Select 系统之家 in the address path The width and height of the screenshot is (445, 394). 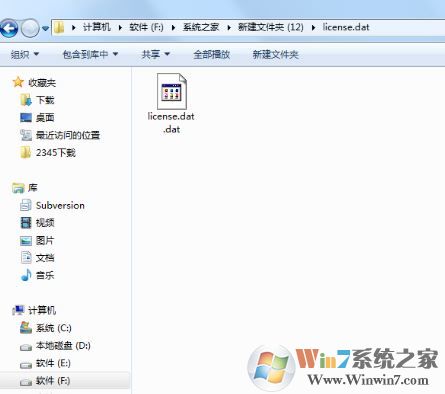pos(201,27)
